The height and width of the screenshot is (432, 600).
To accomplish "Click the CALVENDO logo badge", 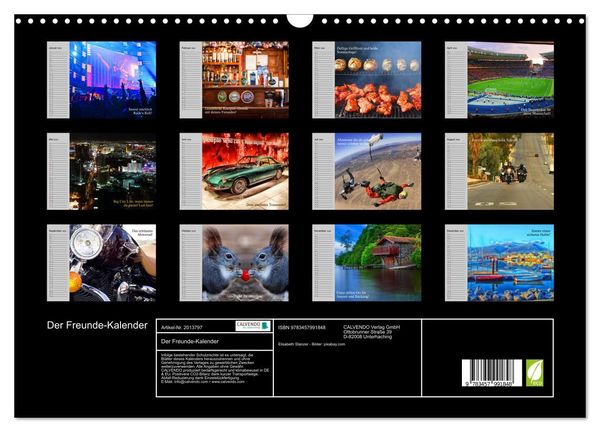I will click(253, 326).
